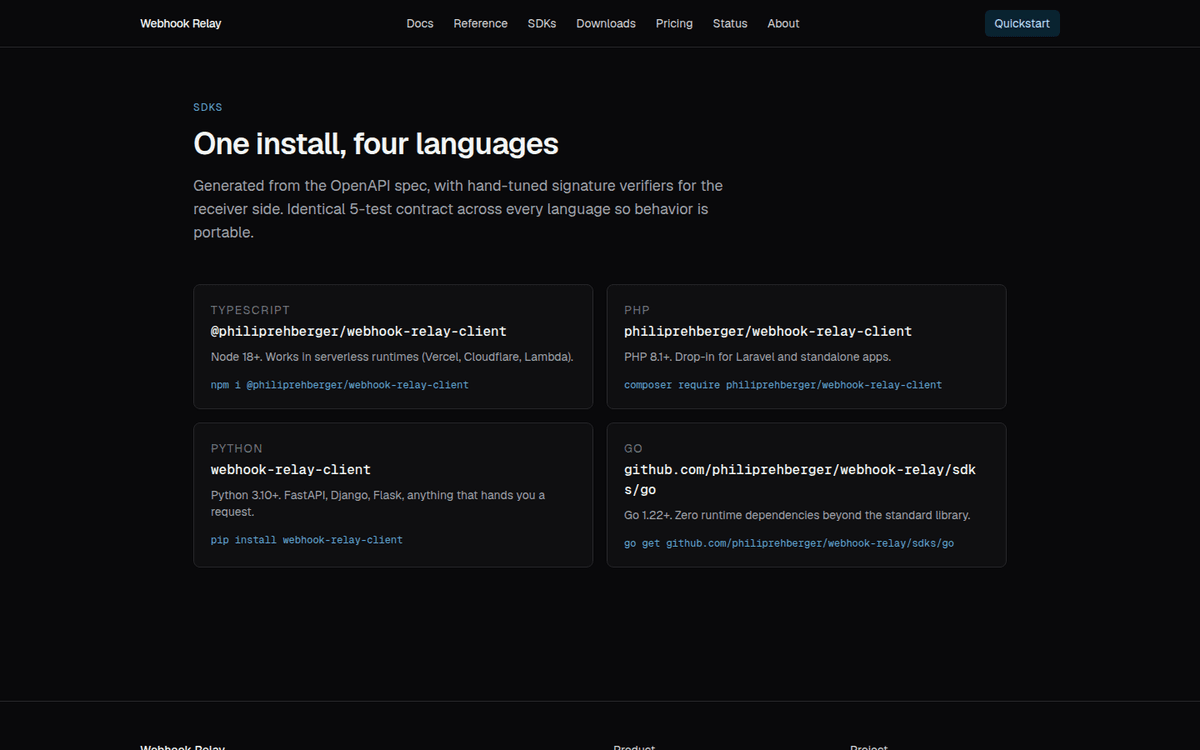View the Pricing page

point(674,23)
